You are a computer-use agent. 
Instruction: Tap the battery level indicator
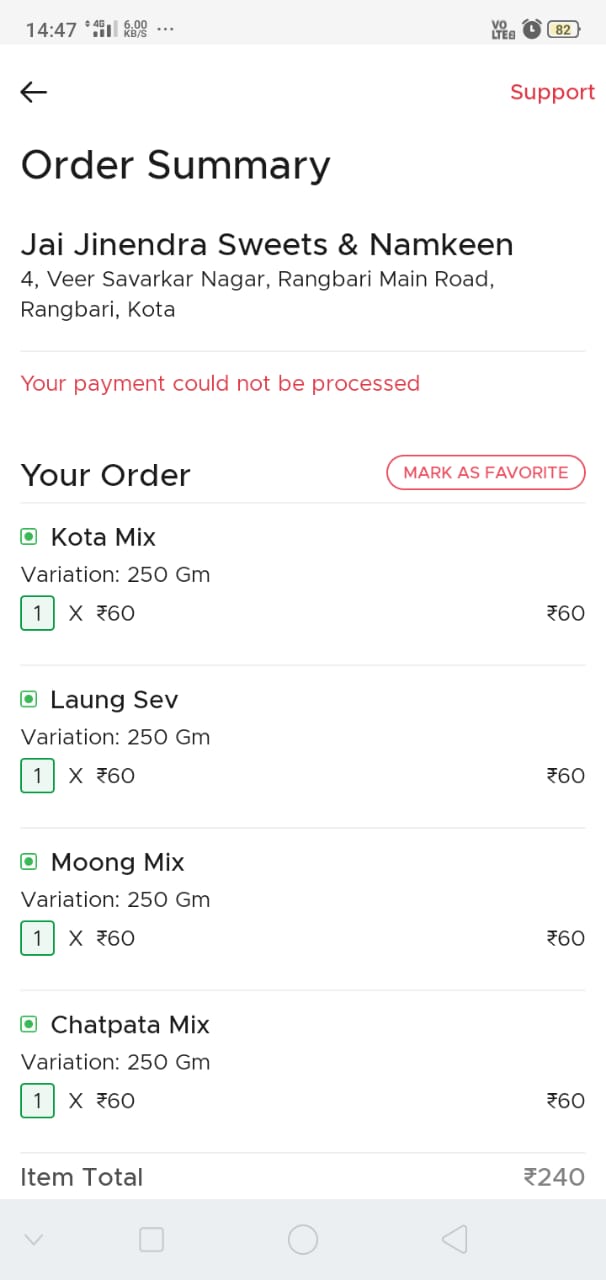pos(563,29)
